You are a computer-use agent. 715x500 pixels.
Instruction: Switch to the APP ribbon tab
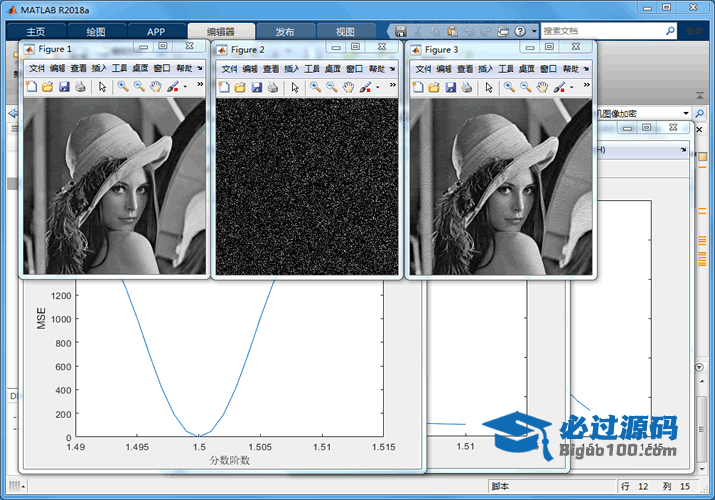pyautogui.click(x=156, y=31)
